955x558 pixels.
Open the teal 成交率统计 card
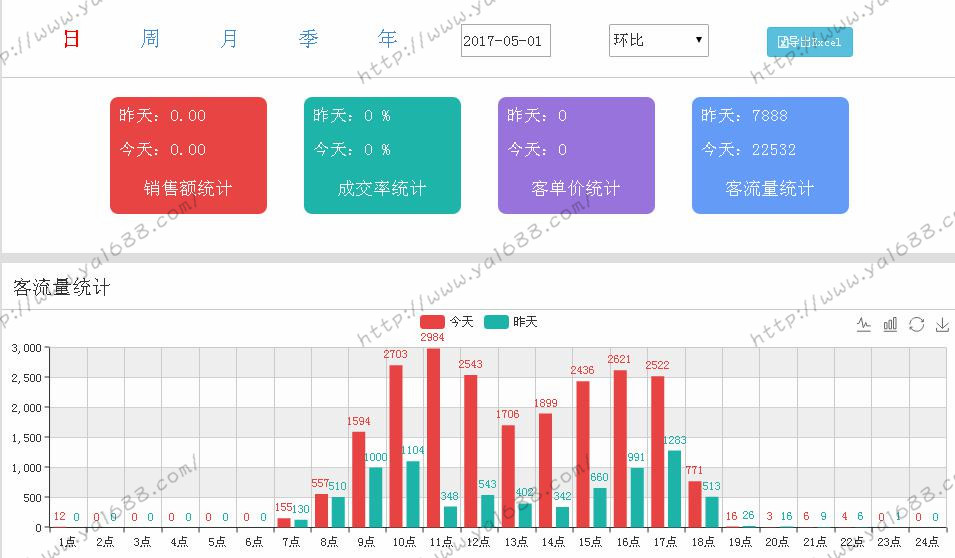[382, 155]
